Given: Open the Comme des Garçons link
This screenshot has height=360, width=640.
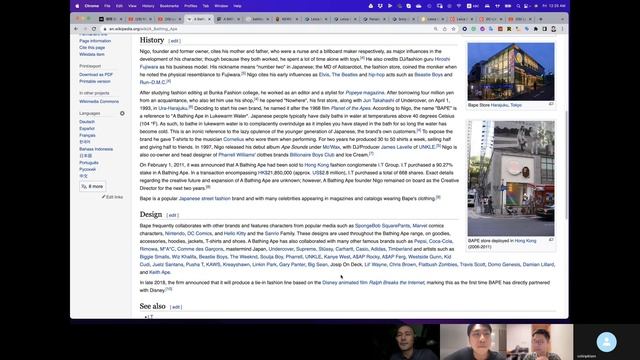Looking at the screenshot, I should (x=200, y=249).
